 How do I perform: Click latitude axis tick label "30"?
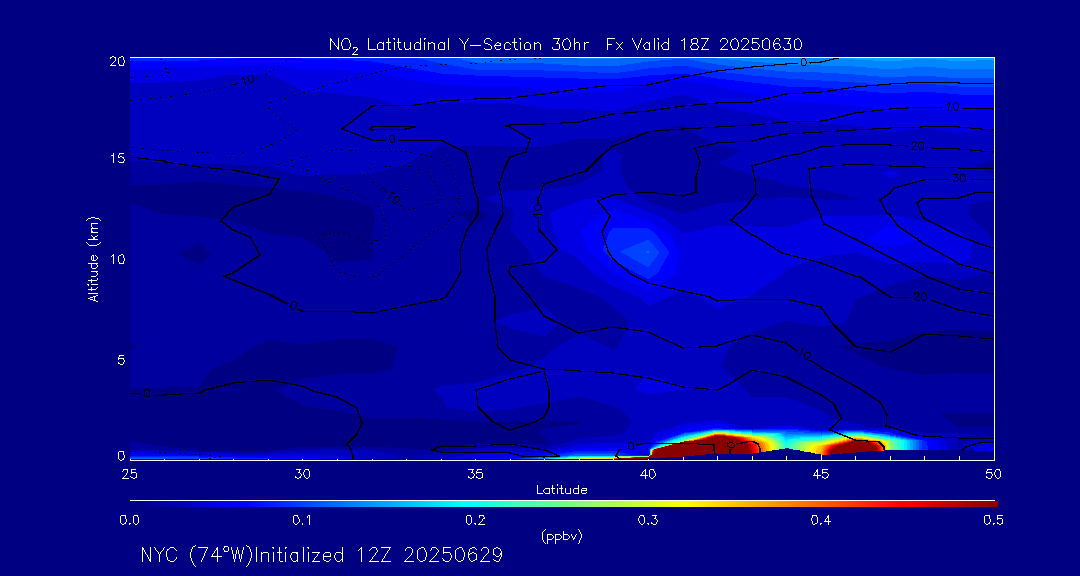click(302, 474)
